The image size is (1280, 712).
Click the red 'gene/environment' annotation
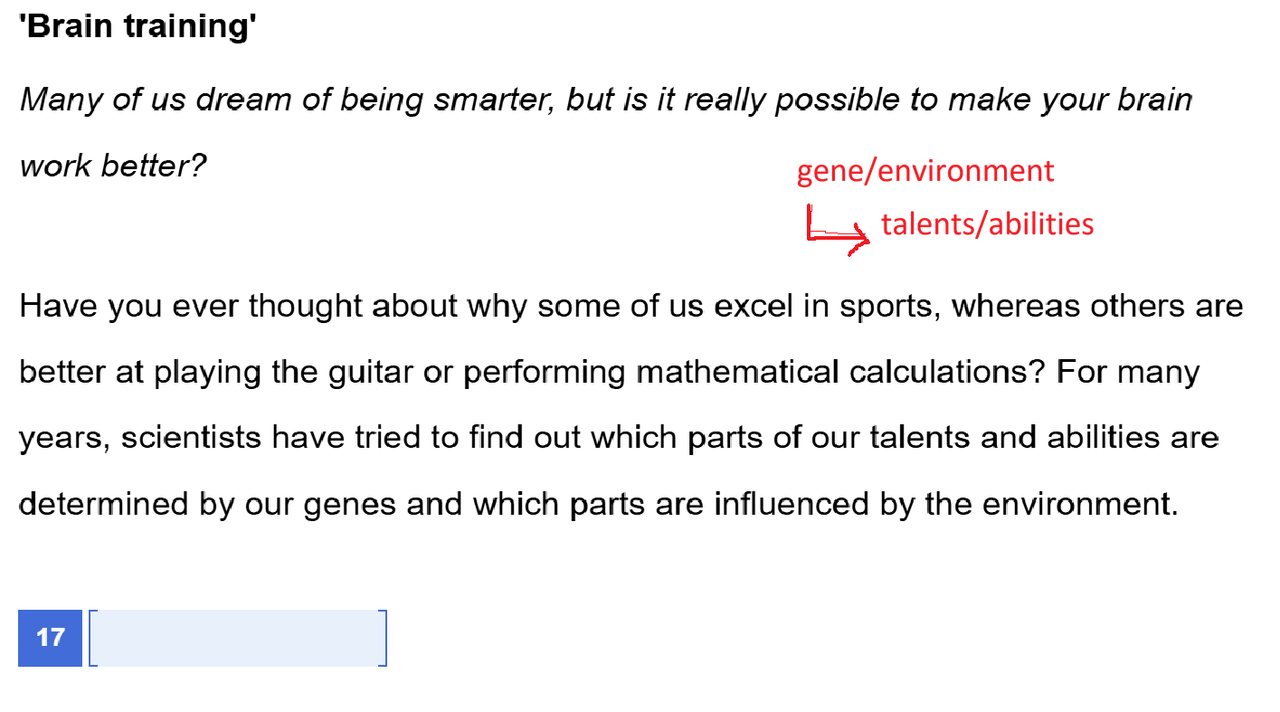coord(925,171)
